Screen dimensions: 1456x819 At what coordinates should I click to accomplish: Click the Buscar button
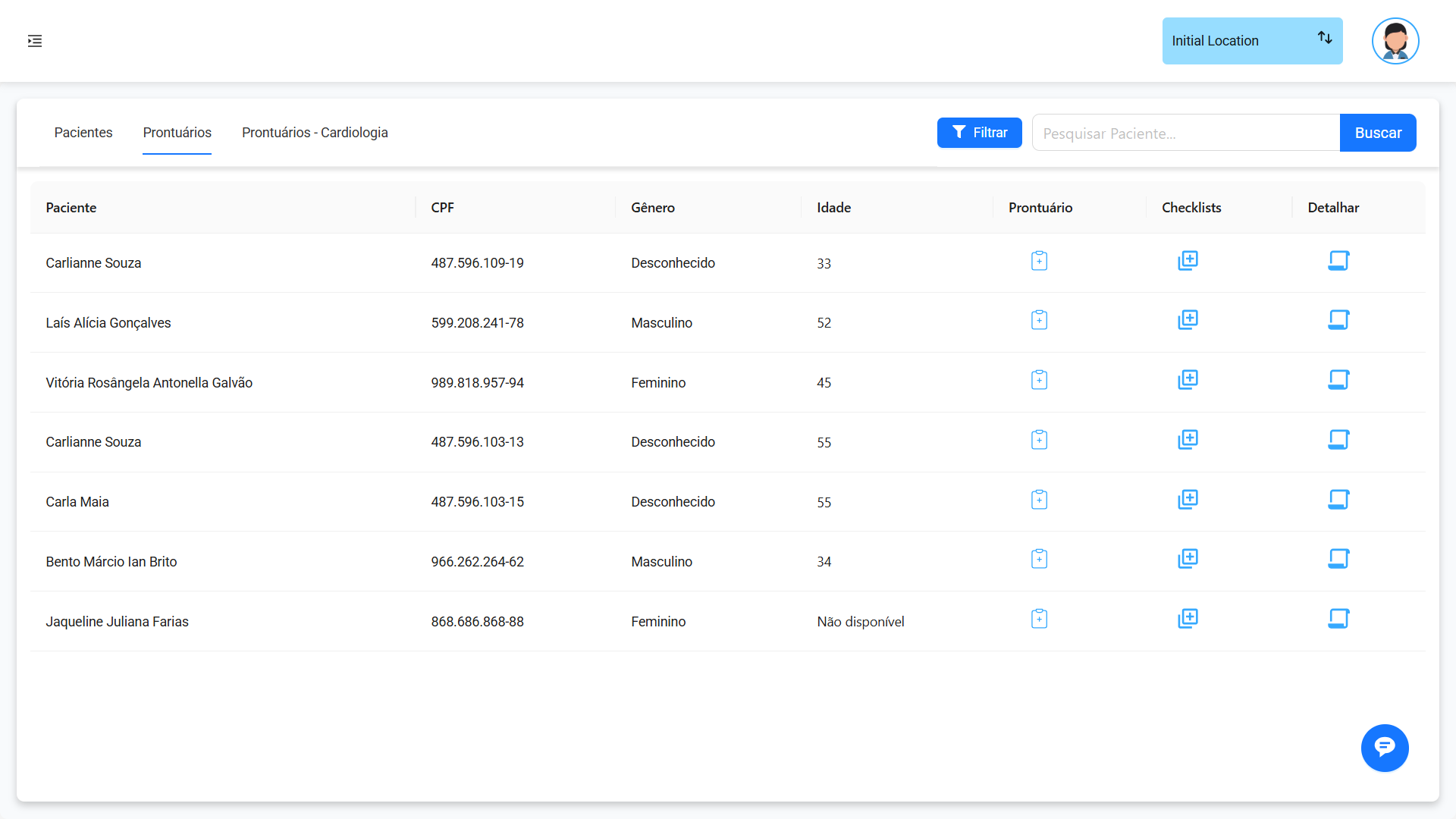[1377, 133]
